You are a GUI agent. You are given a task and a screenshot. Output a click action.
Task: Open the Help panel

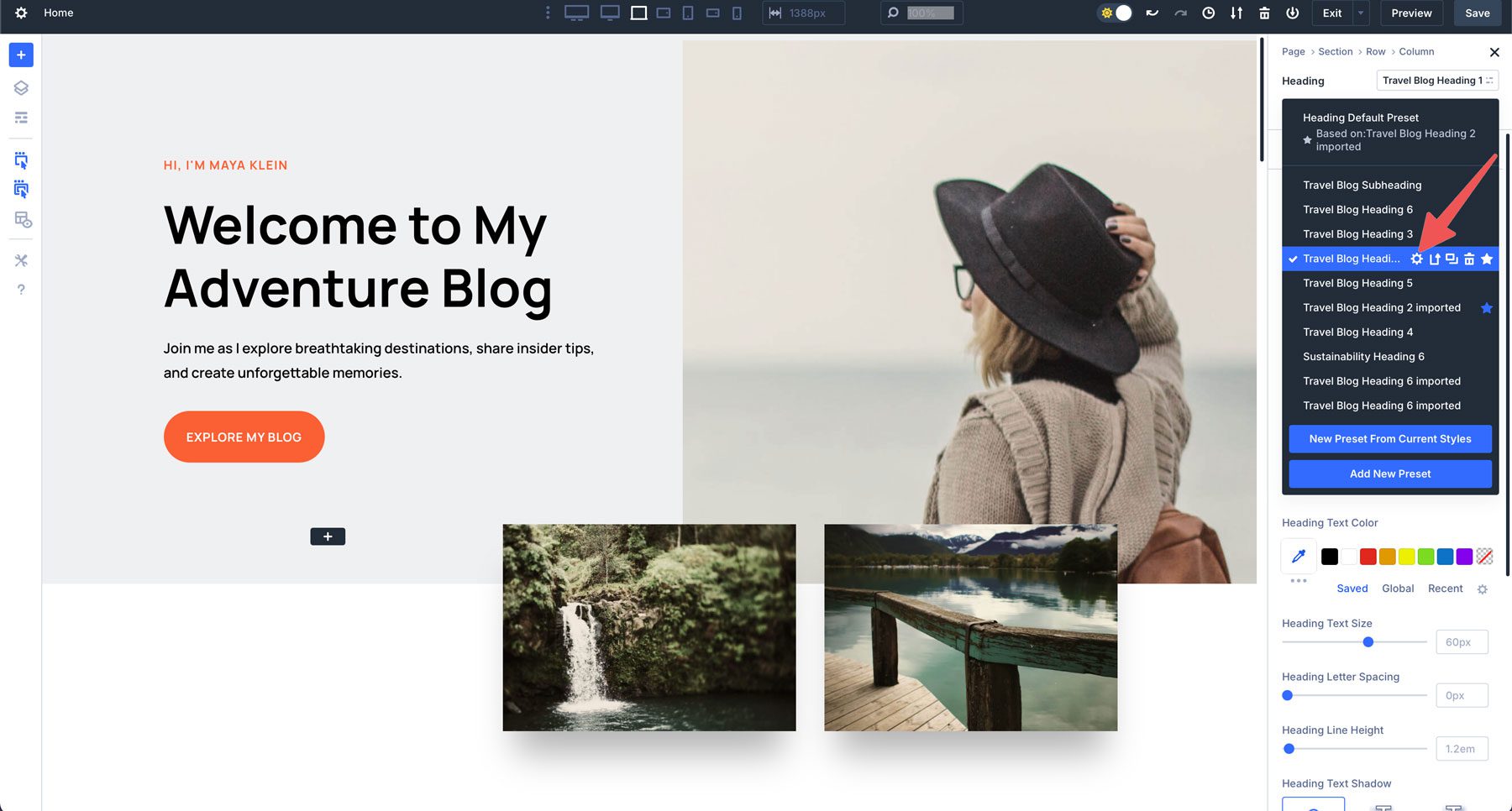click(21, 290)
